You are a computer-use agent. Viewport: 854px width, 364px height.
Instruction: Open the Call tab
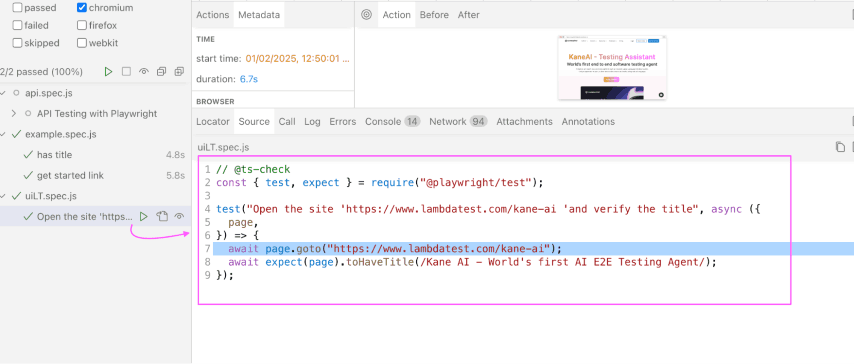pyautogui.click(x=287, y=122)
